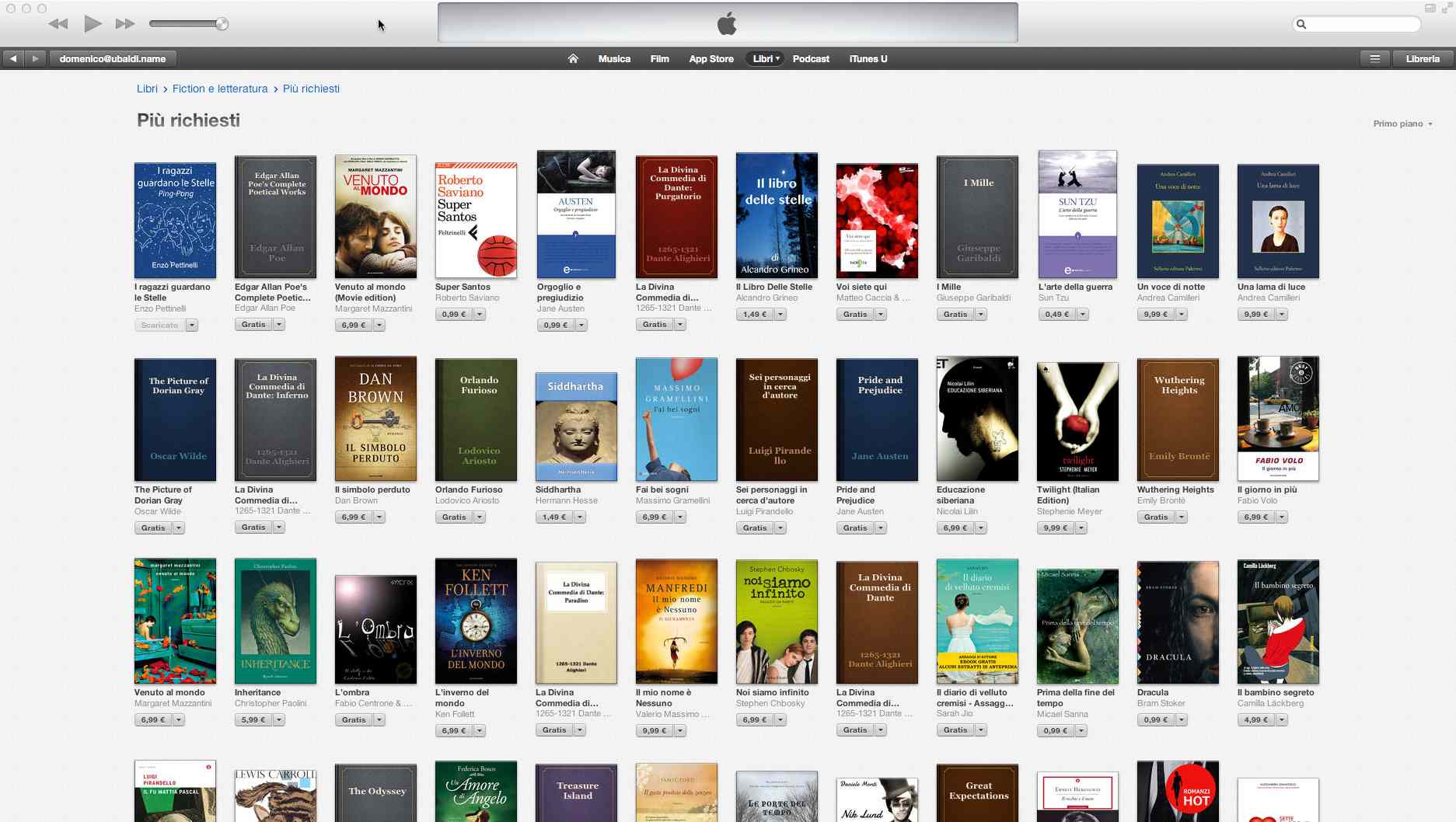1456x822 pixels.
Task: Open Venuto al mondo movie edition cover
Action: [375, 216]
